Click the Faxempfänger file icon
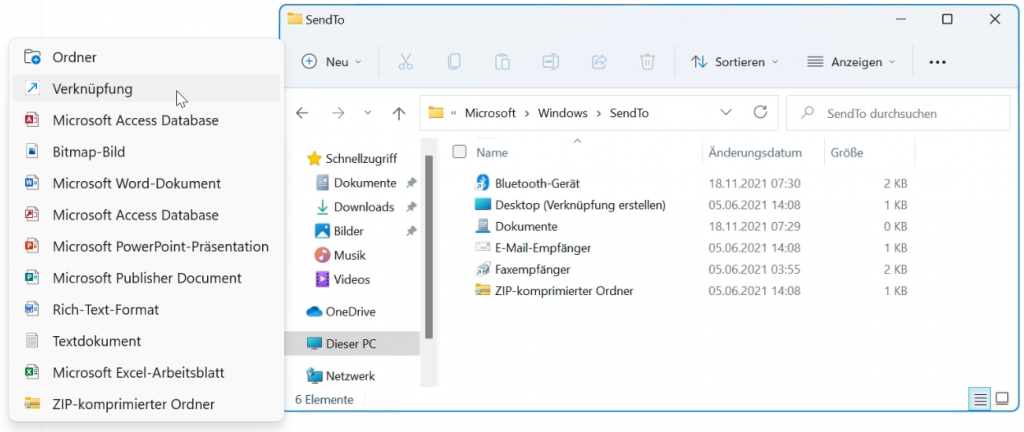The width and height of the screenshot is (1024, 432). pos(482,269)
